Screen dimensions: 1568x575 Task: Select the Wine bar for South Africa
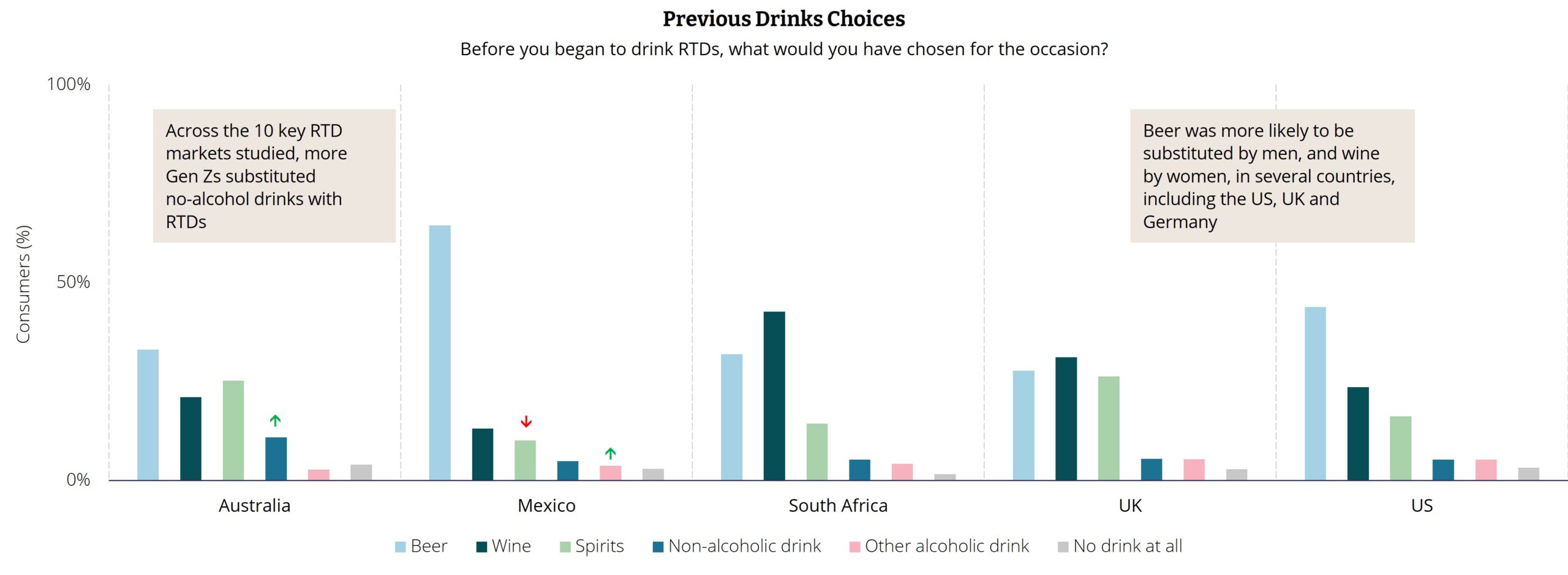click(x=774, y=396)
